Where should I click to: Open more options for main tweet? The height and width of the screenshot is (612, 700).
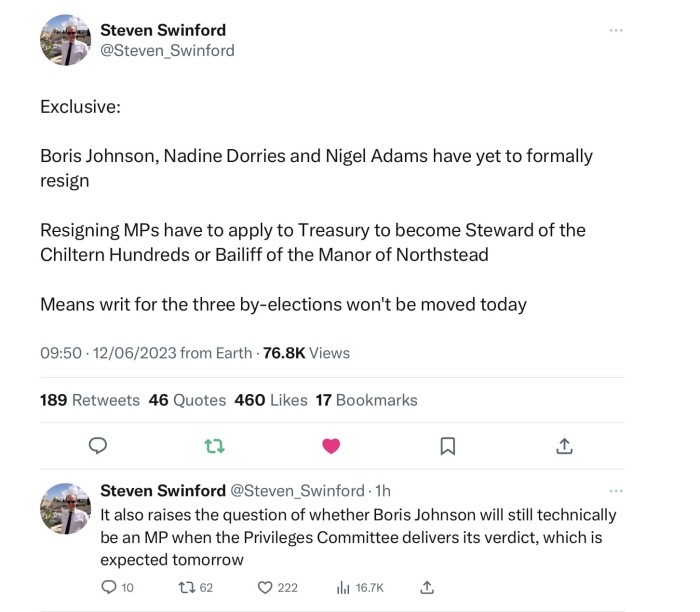616,30
